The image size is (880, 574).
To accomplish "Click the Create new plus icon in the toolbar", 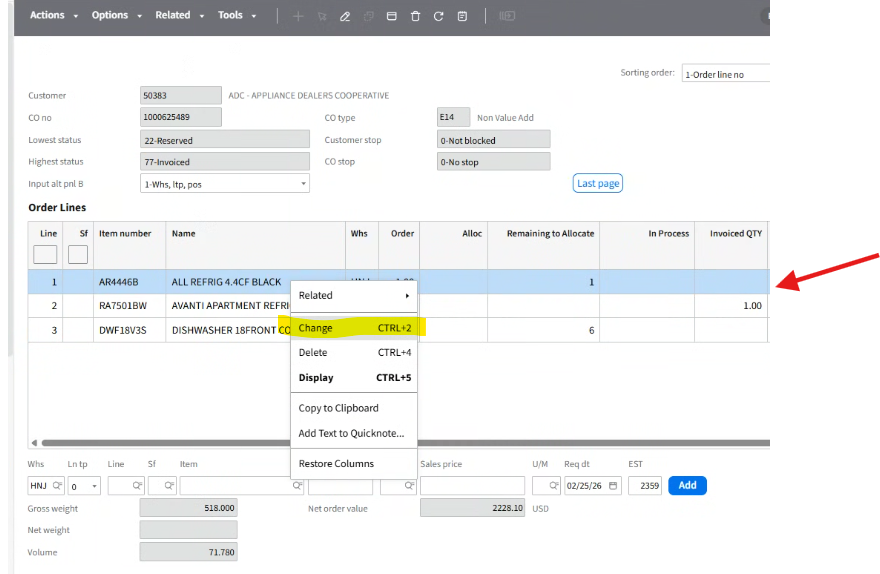I will point(298,16).
